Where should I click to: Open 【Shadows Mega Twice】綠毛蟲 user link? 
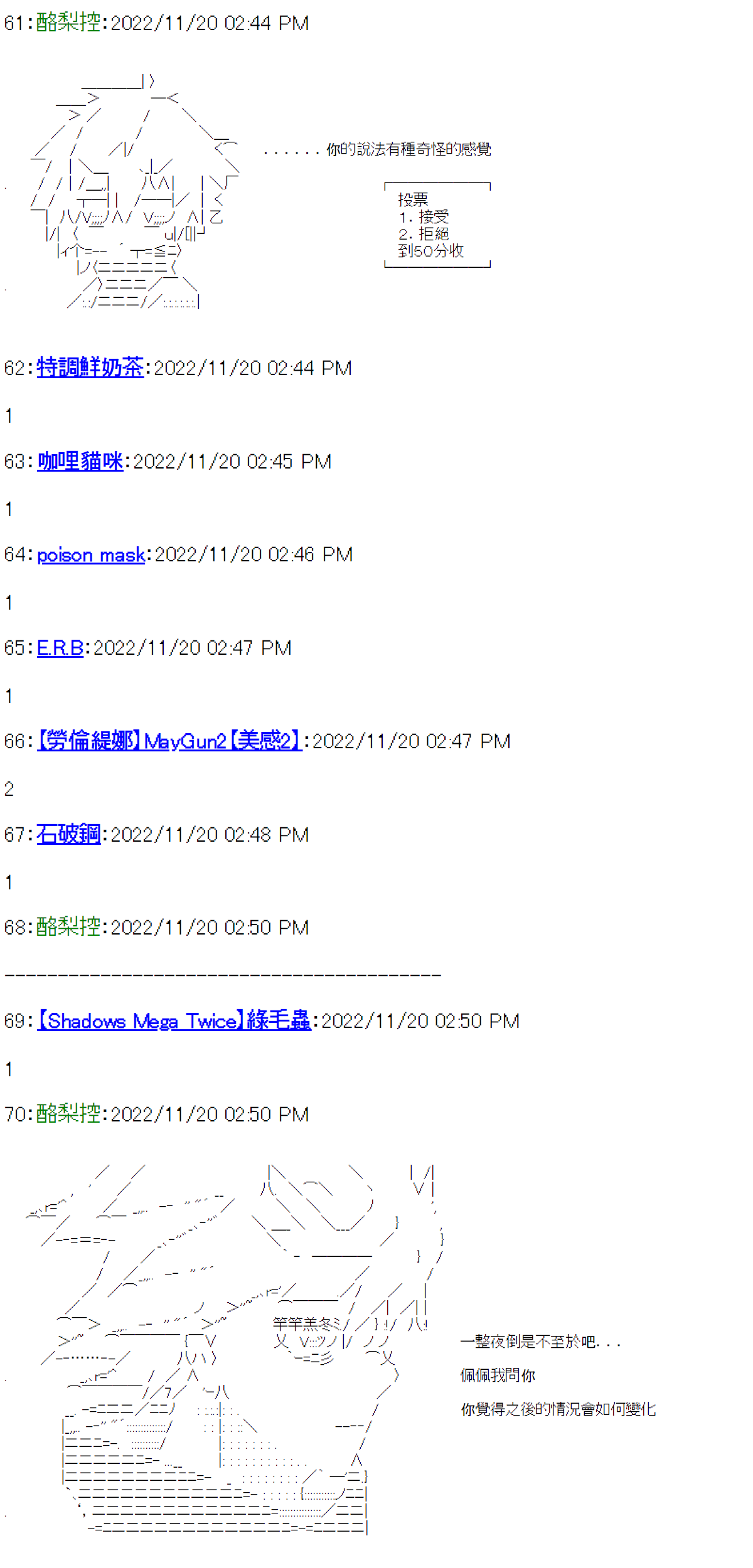coord(174,1021)
